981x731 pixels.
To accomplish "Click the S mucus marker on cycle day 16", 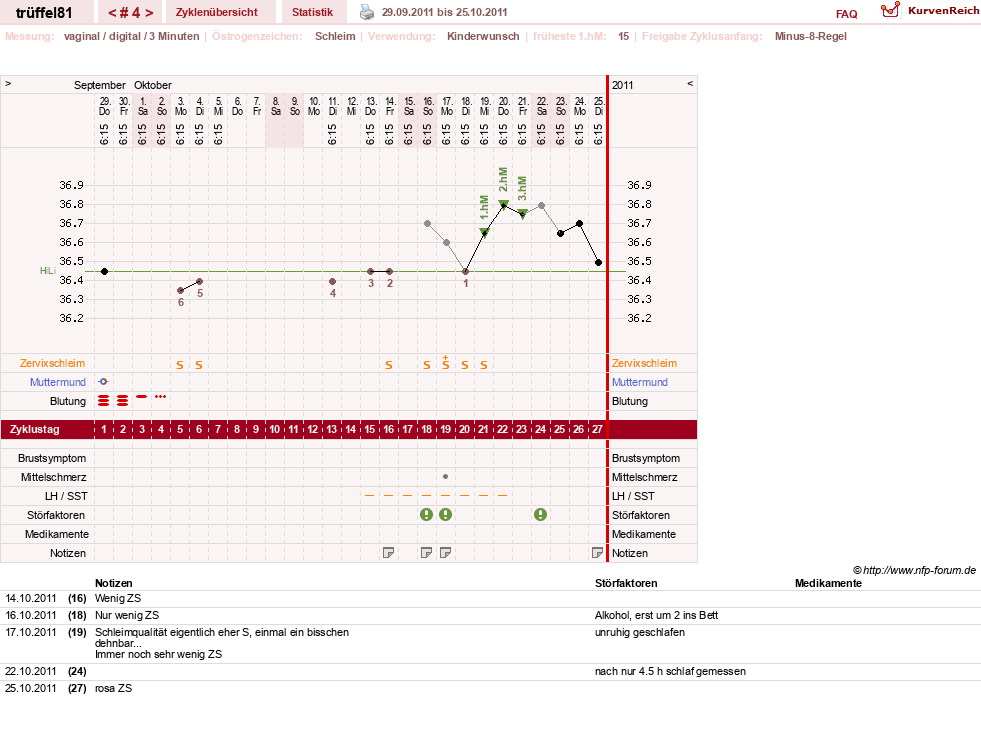I will tap(389, 365).
